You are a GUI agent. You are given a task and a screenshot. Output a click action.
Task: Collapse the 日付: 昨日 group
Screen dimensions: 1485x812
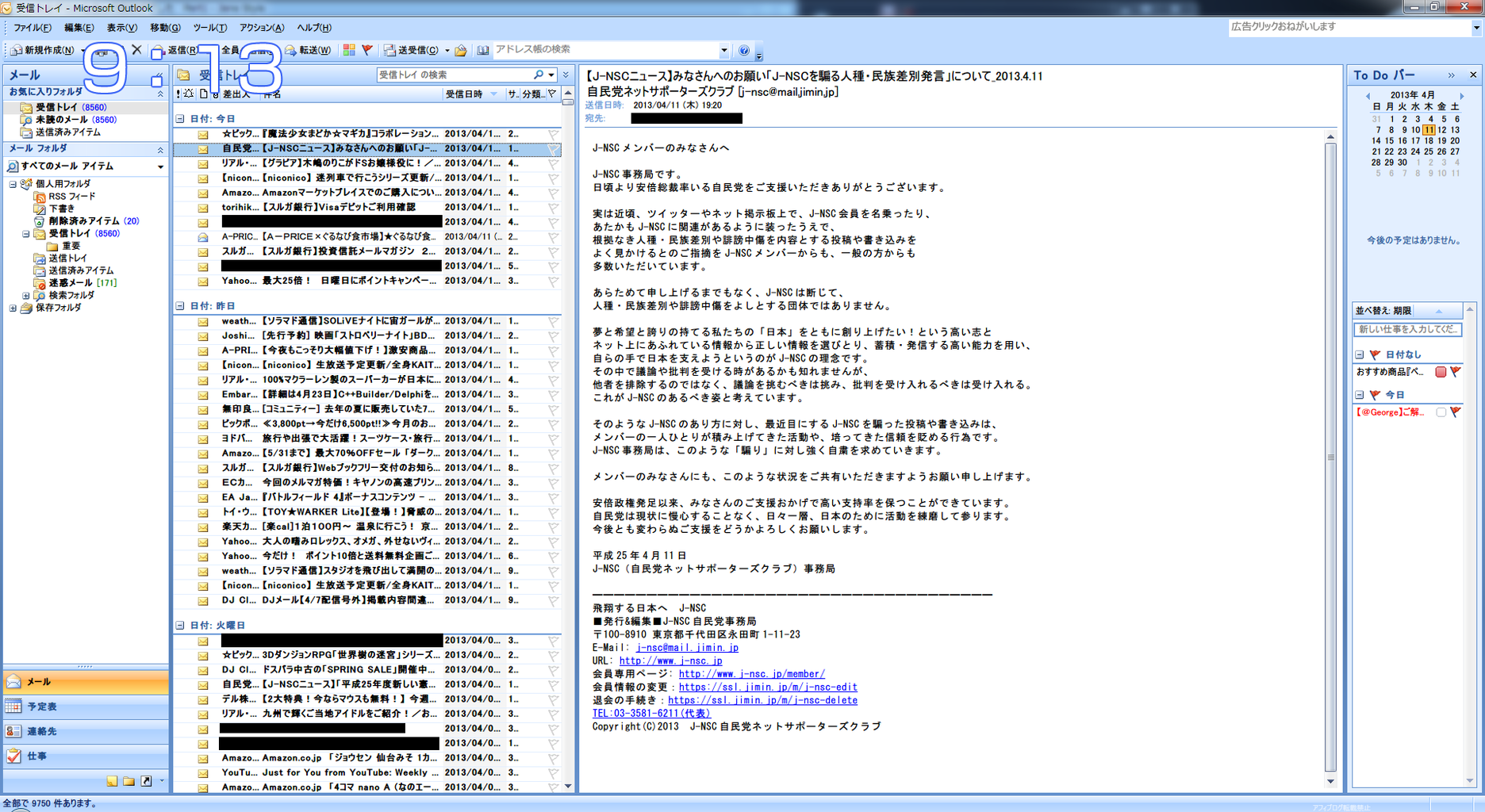click(x=180, y=306)
